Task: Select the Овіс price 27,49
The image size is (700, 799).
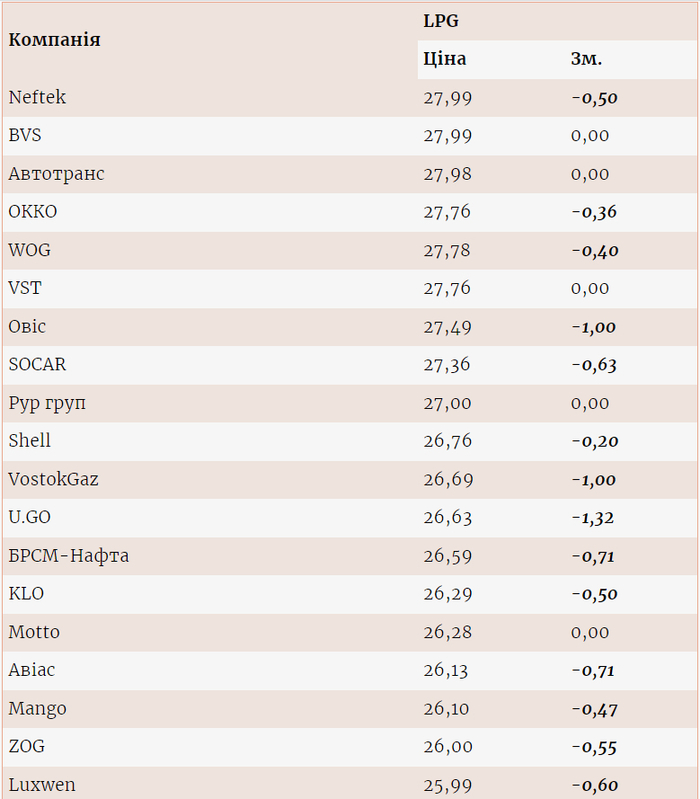Action: coord(447,327)
